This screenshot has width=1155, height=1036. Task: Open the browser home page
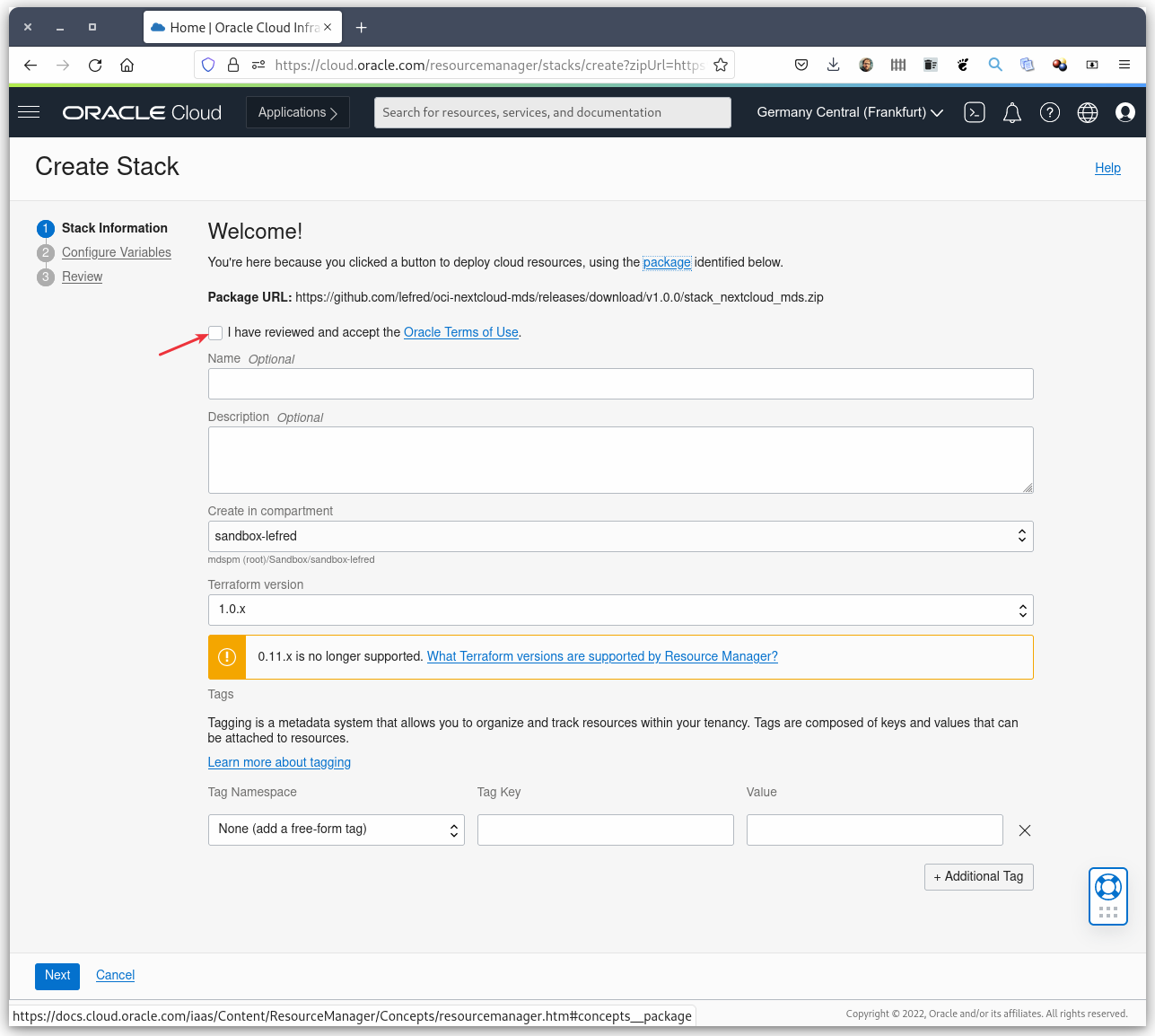click(127, 65)
